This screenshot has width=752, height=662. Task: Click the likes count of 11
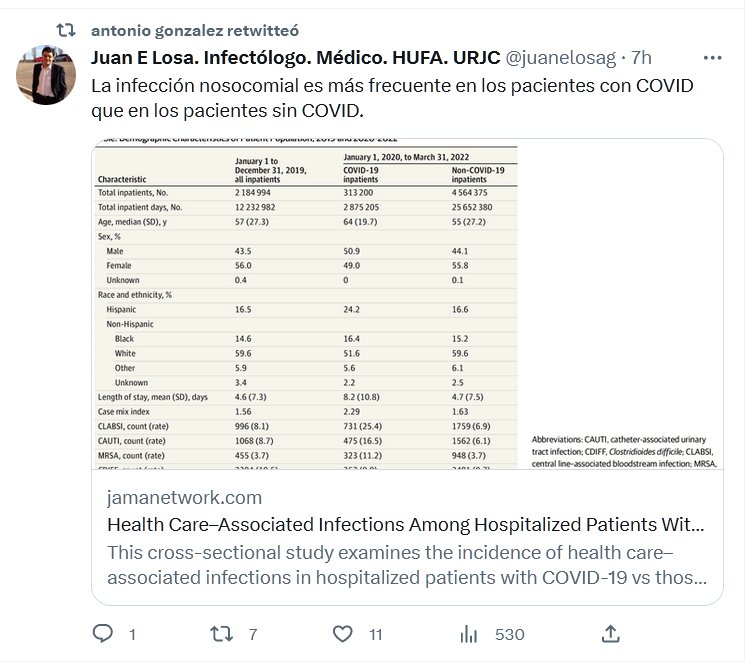[x=376, y=634]
